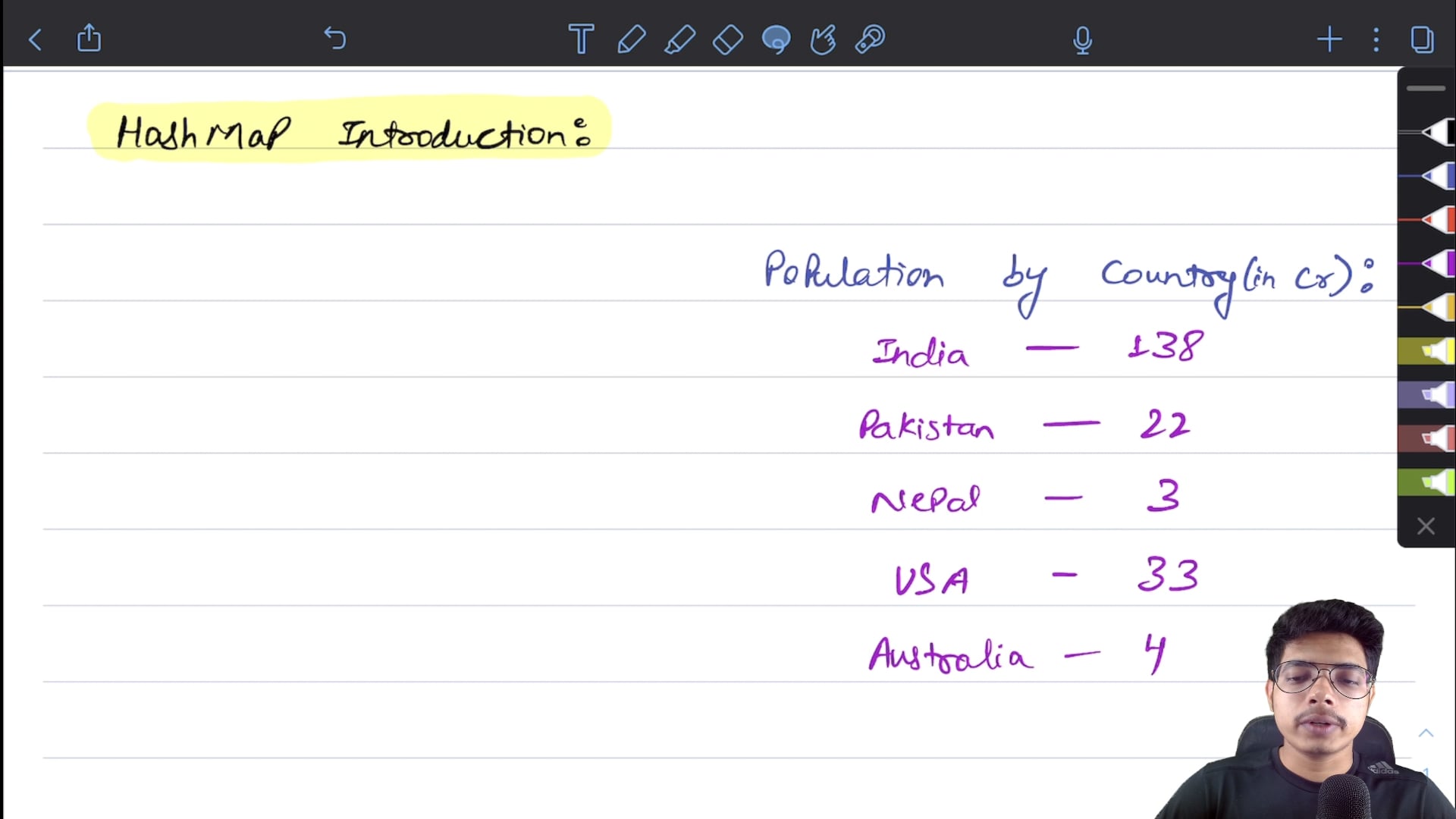Click the Undo button
The height and width of the screenshot is (819, 1456).
tap(335, 38)
